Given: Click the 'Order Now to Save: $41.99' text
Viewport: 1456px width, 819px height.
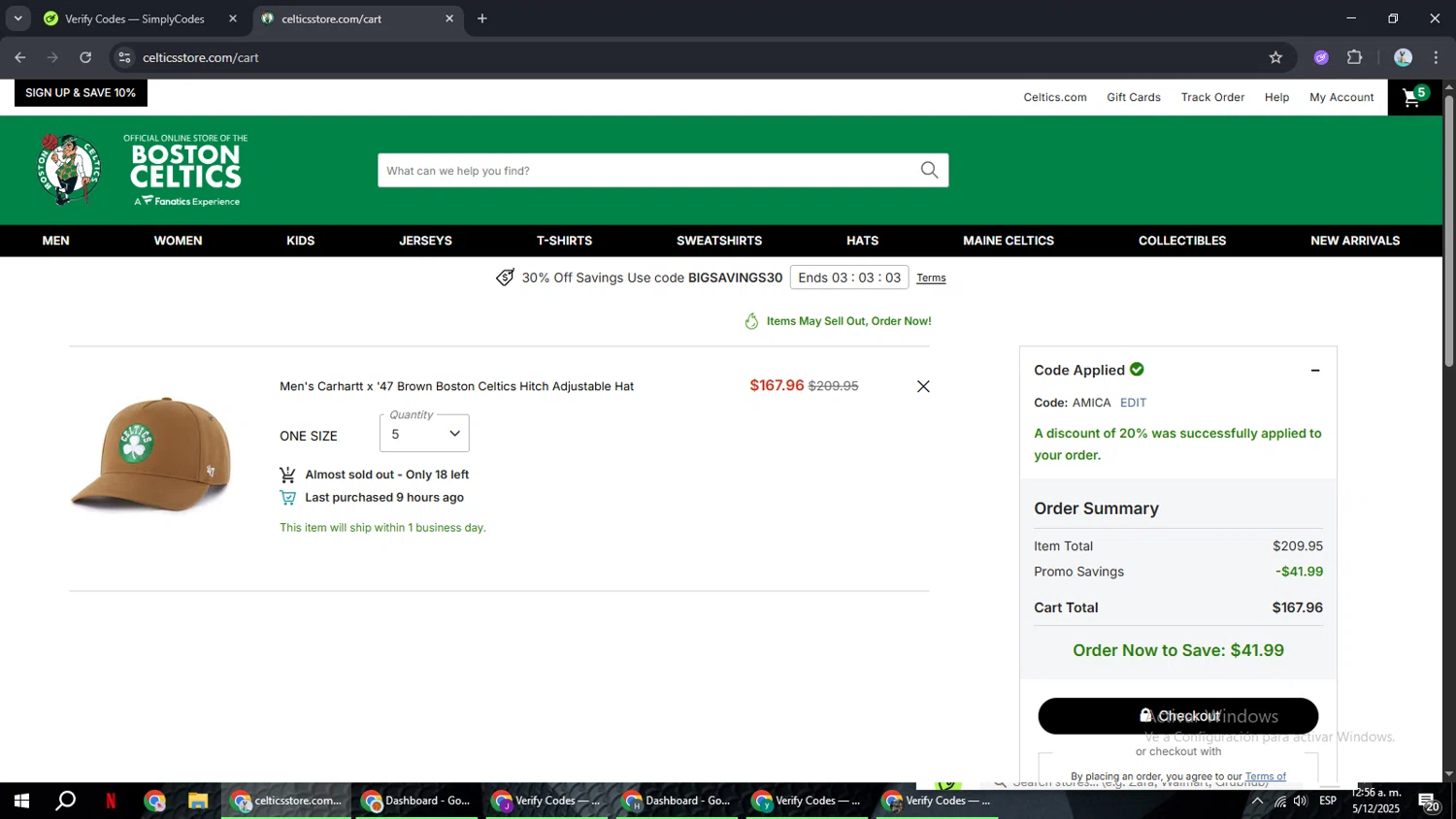Looking at the screenshot, I should click(1177, 650).
